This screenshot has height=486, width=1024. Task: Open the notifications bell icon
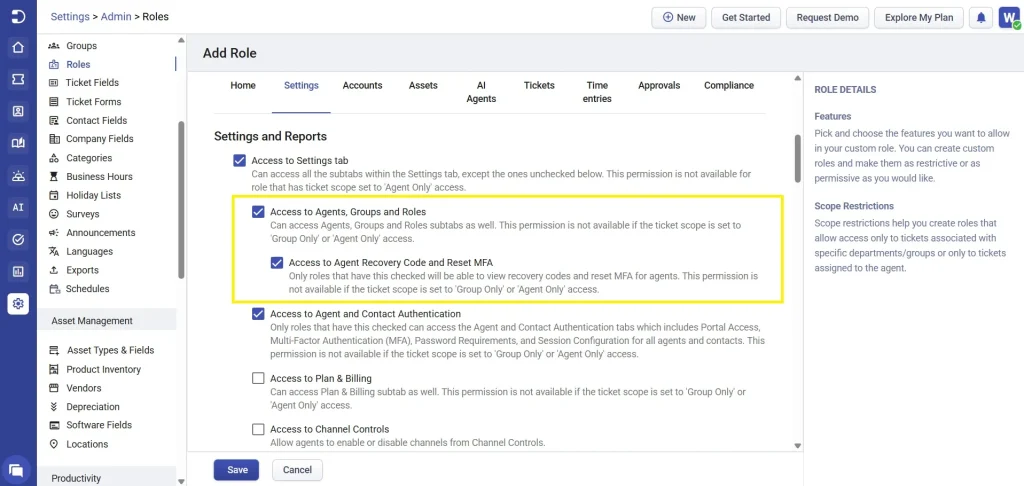[981, 18]
